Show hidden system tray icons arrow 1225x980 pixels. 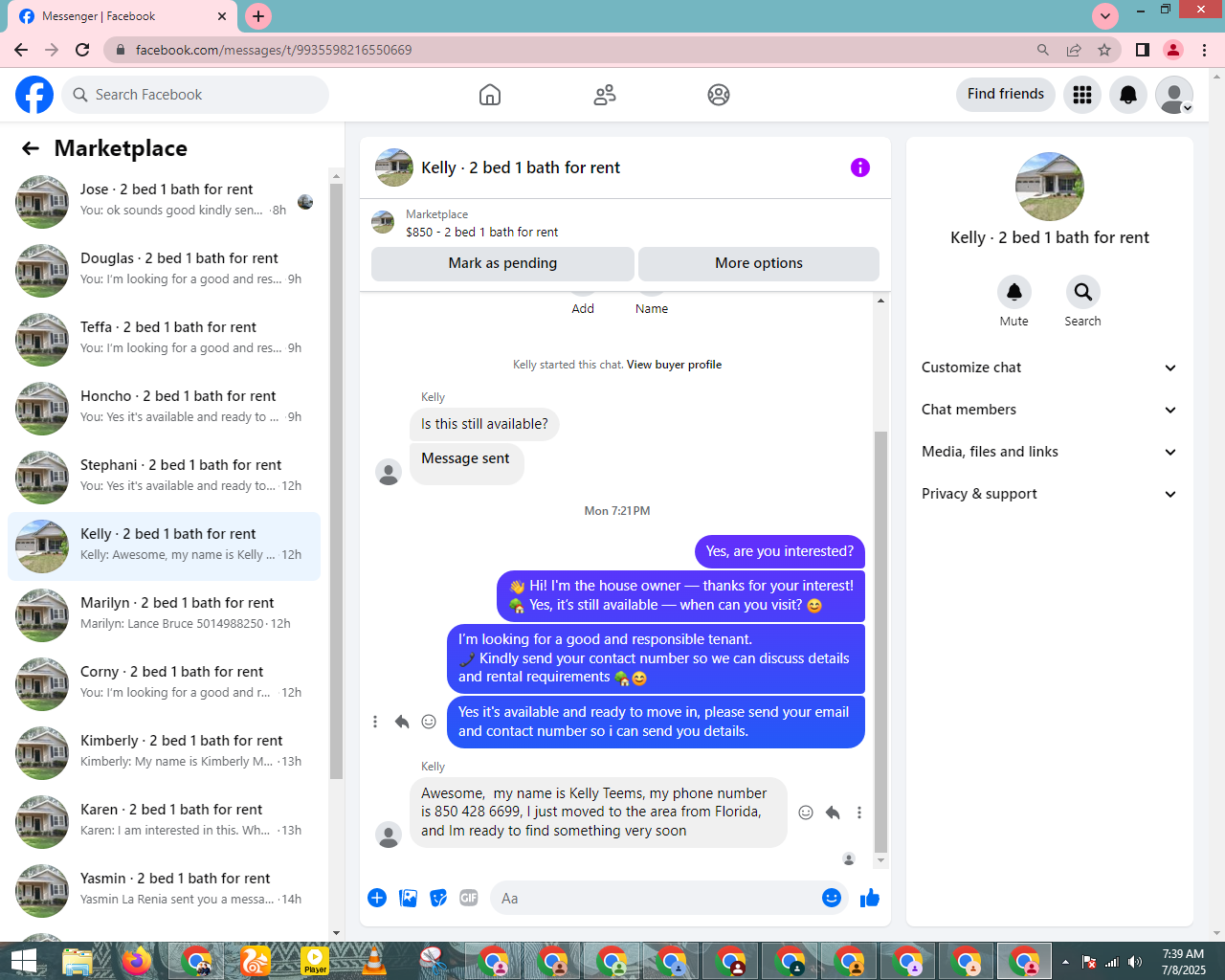pos(1065,962)
